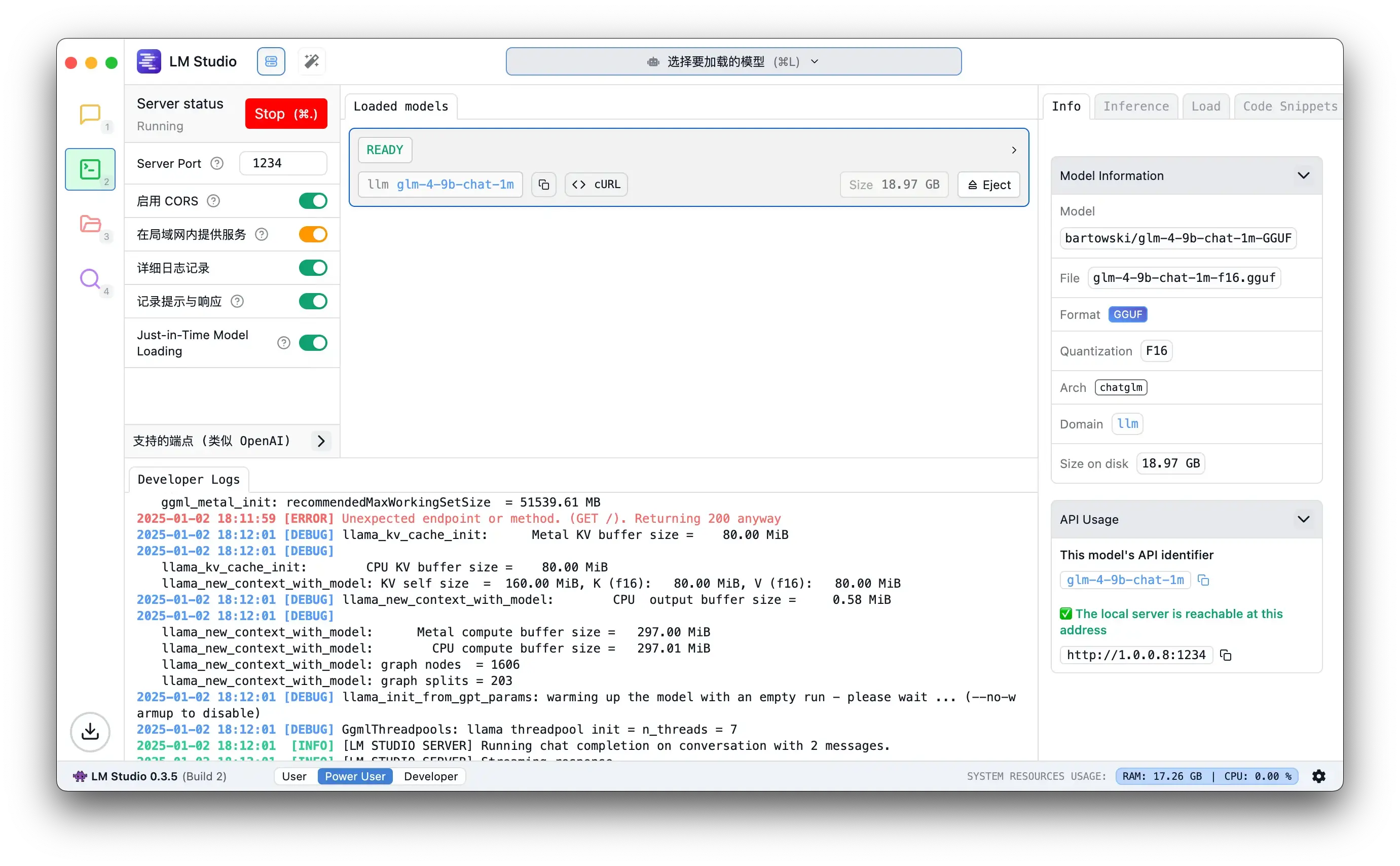Screen dimensions: 1400x866
Task: Copy the local server address
Action: coord(1225,655)
